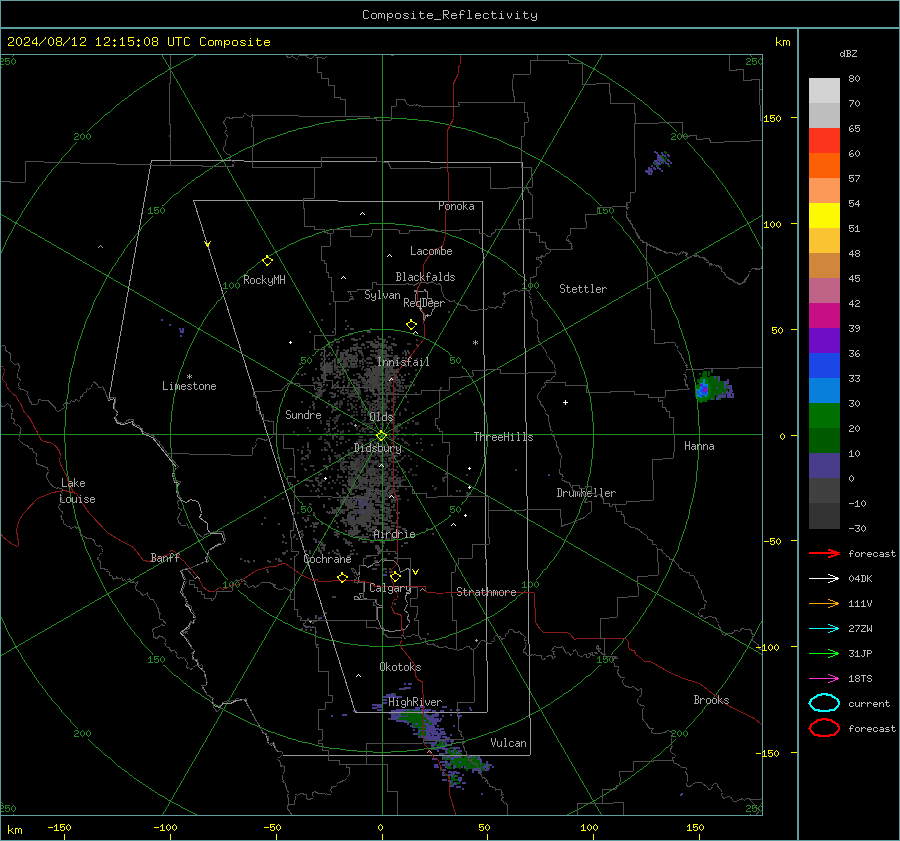The image size is (900, 841).
Task: Click the Vulcan label
Action: click(x=508, y=743)
